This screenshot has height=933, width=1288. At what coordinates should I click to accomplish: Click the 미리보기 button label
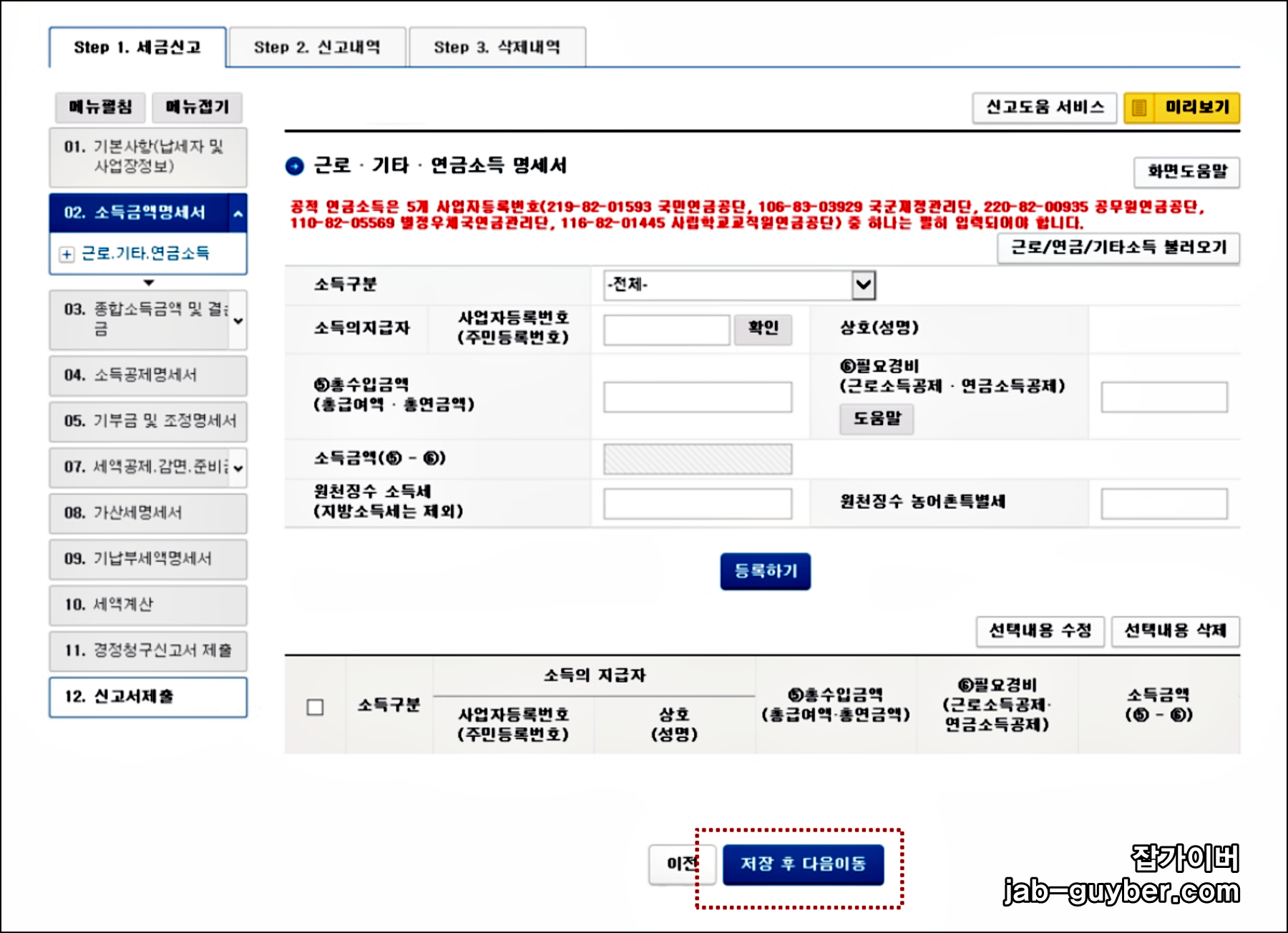click(1197, 107)
